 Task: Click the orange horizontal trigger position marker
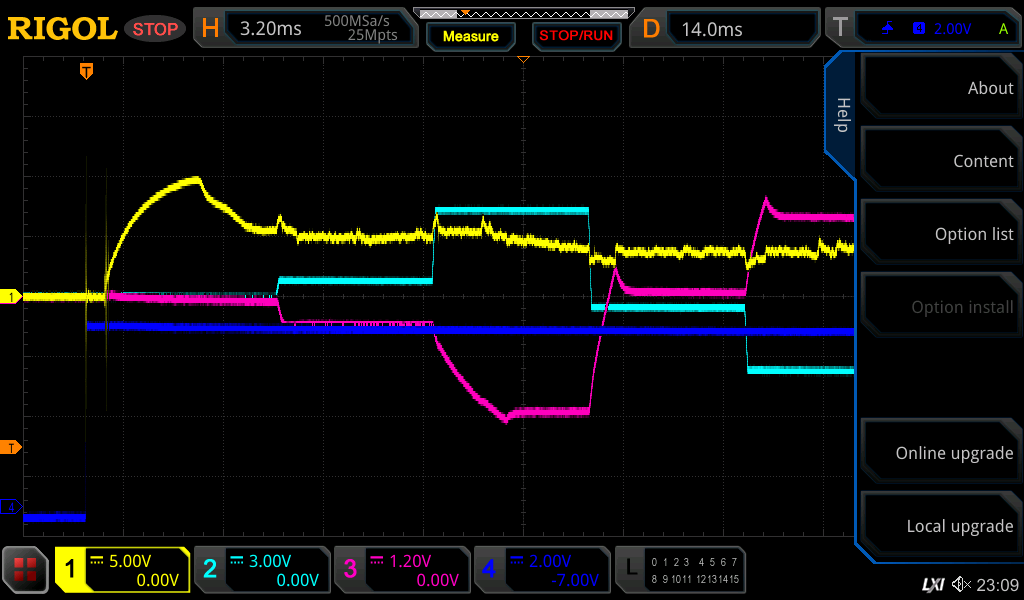click(87, 71)
